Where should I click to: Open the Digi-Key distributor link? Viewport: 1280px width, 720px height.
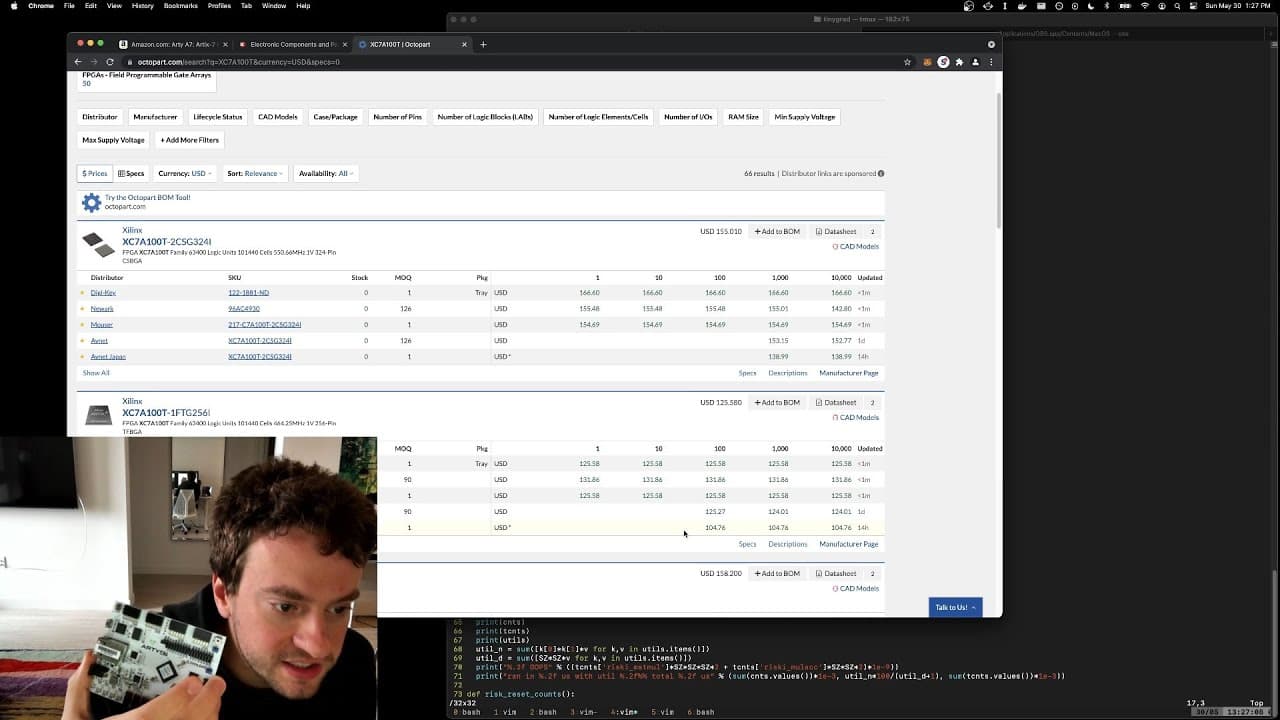pyautogui.click(x=103, y=293)
